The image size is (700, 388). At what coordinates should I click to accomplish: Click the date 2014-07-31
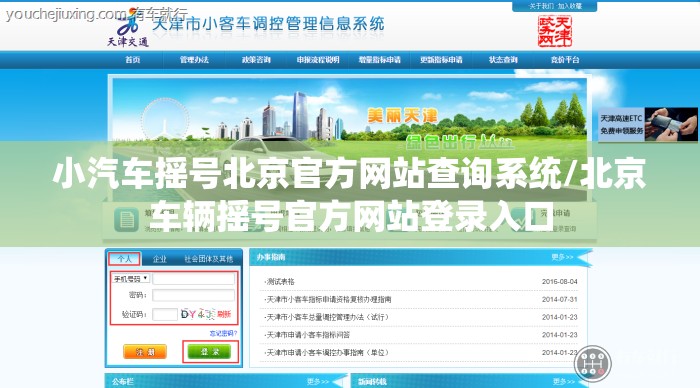[560, 299]
